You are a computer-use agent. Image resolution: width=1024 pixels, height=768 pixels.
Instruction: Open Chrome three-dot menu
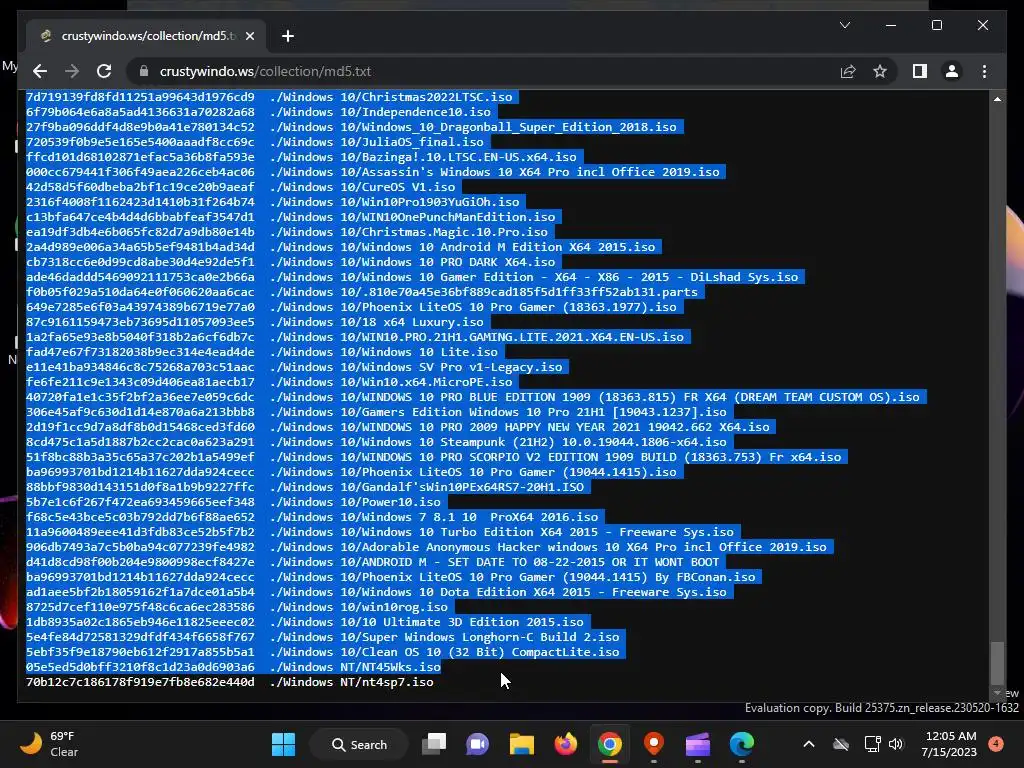tap(984, 71)
